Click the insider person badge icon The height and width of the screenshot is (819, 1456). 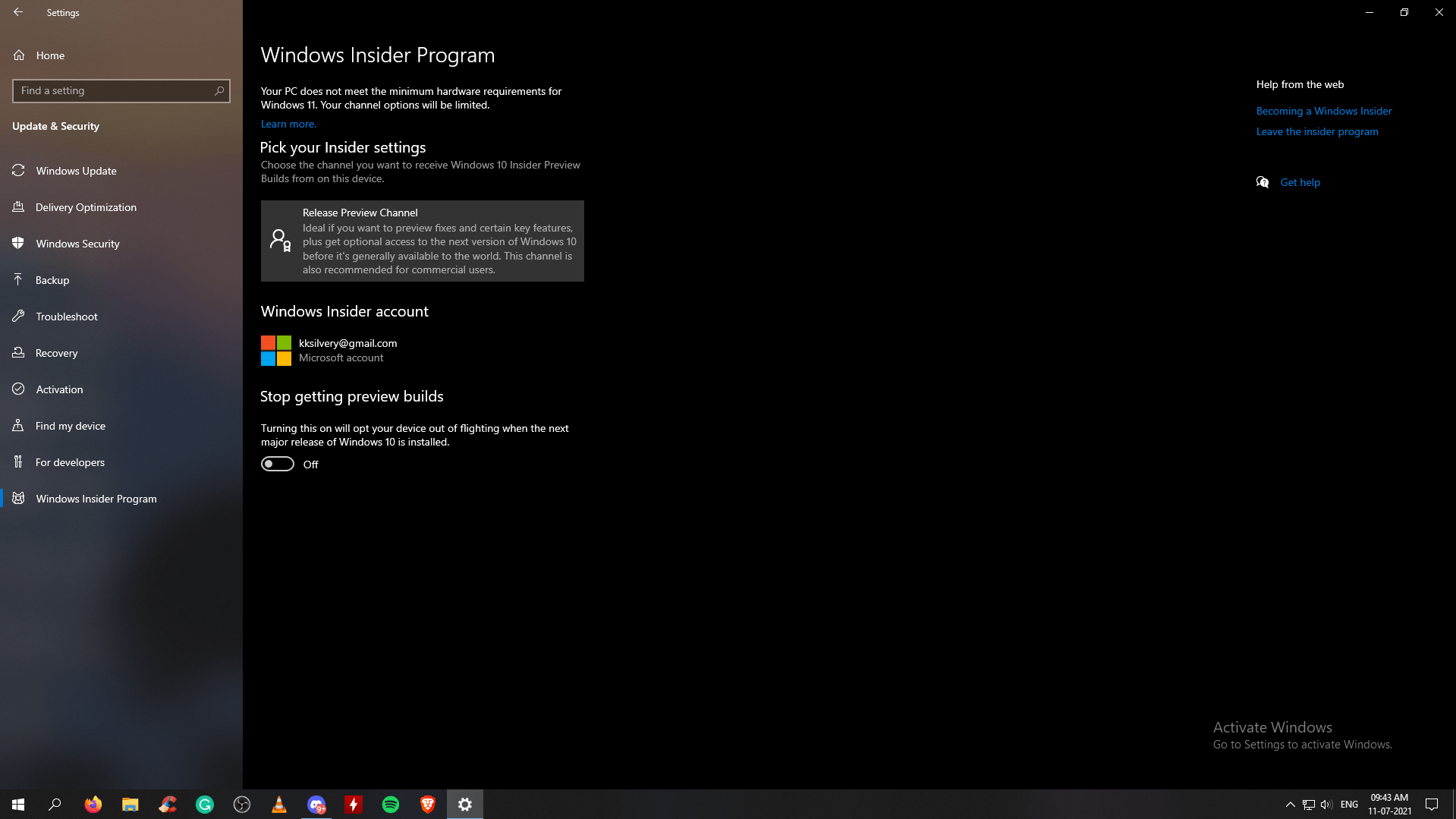click(281, 241)
